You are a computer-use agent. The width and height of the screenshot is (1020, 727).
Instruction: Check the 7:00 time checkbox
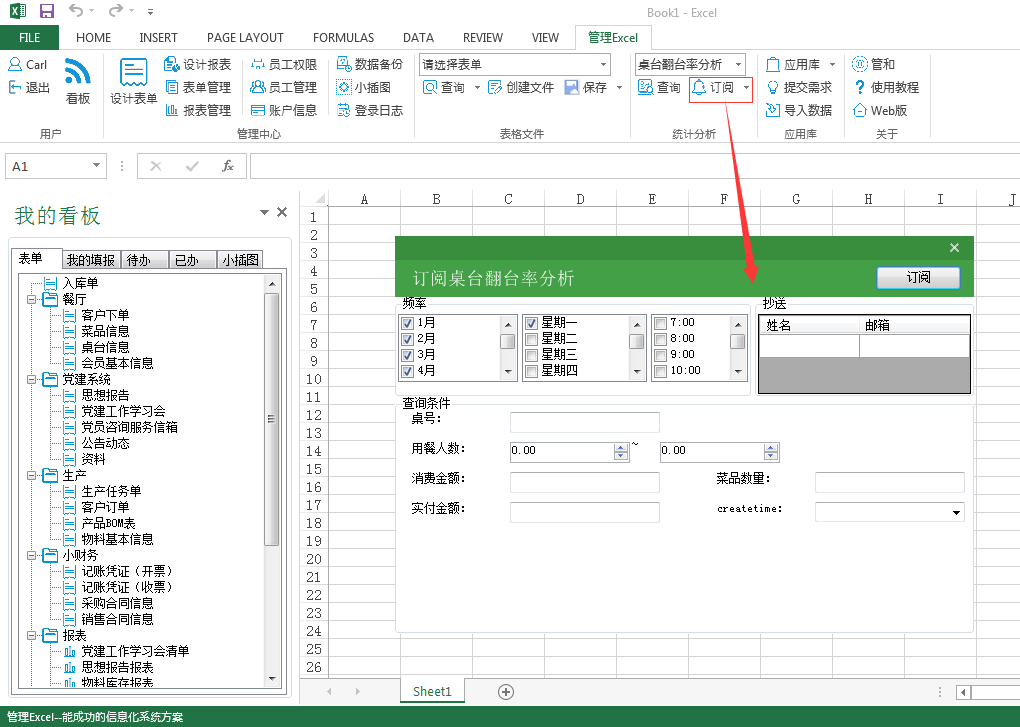(x=661, y=323)
